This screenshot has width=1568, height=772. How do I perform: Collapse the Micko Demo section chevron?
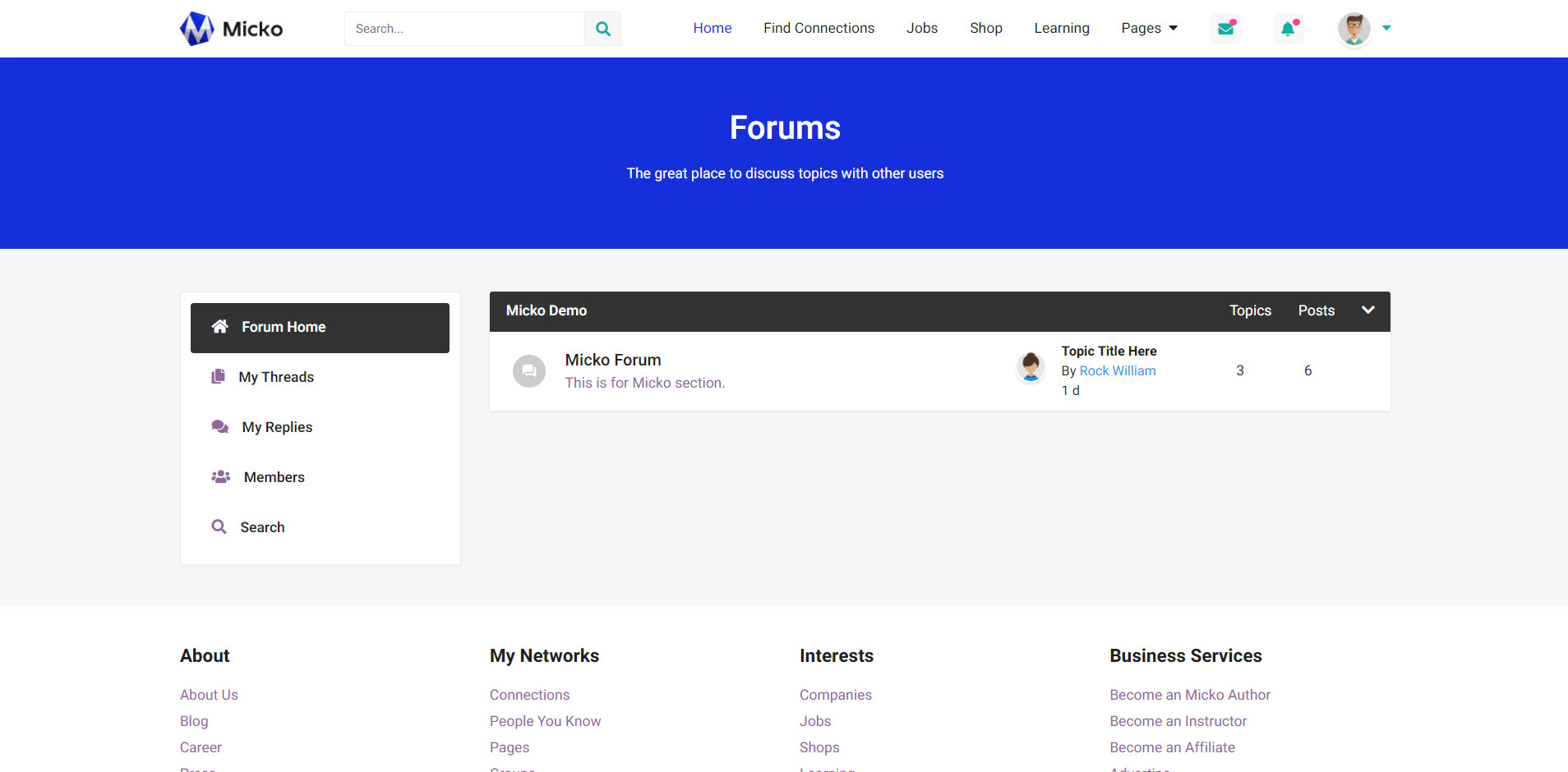click(1367, 310)
